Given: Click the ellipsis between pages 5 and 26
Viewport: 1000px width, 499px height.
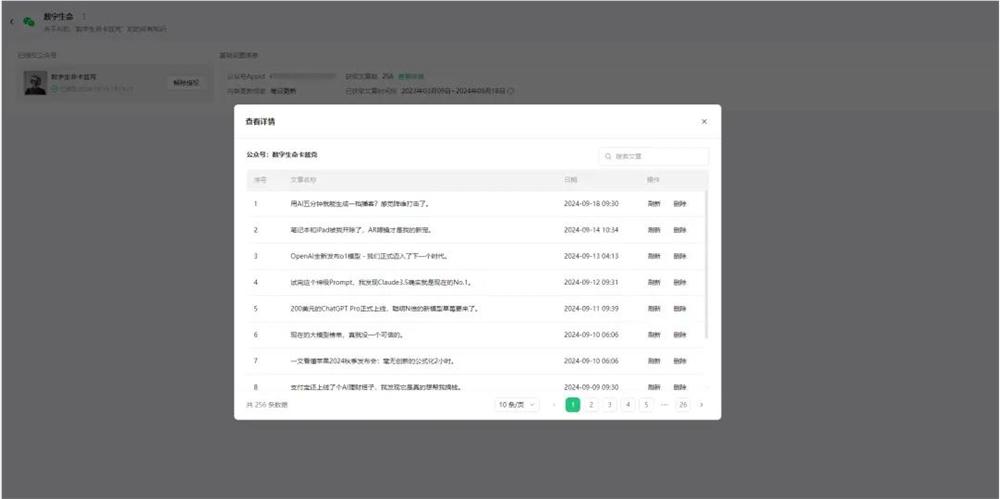Looking at the screenshot, I should pos(665,405).
